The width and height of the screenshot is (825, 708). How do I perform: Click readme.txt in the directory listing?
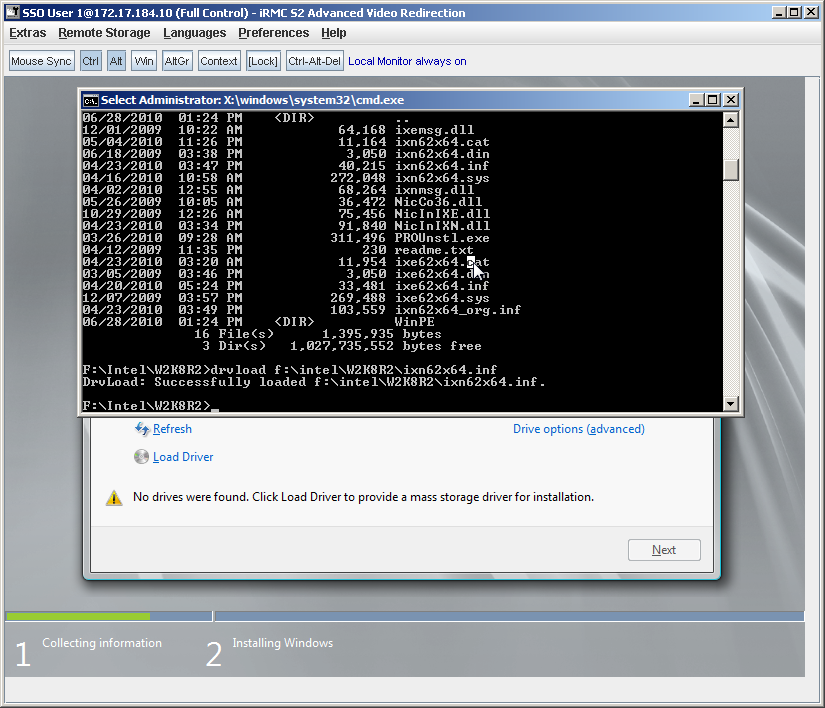[434, 250]
